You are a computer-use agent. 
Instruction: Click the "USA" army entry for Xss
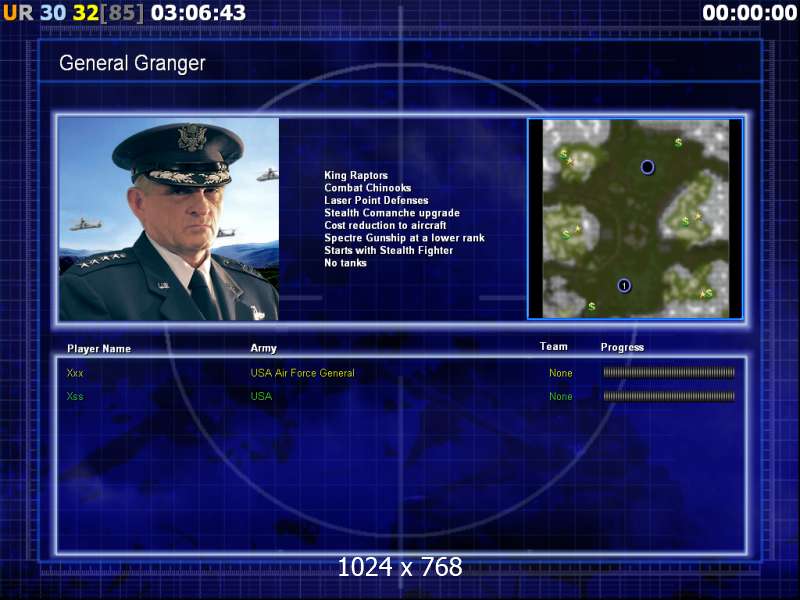(261, 396)
